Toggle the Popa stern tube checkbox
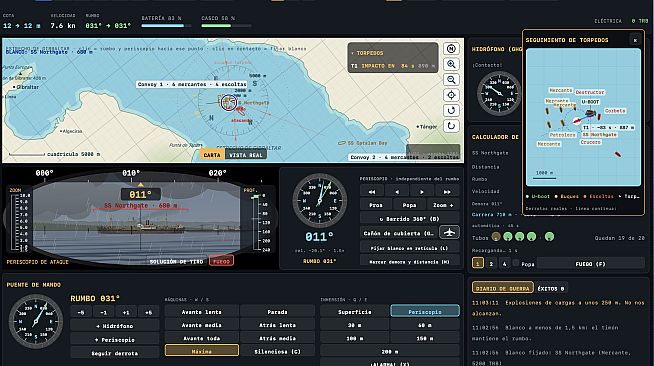This screenshot has width=654, height=366. pos(516,263)
